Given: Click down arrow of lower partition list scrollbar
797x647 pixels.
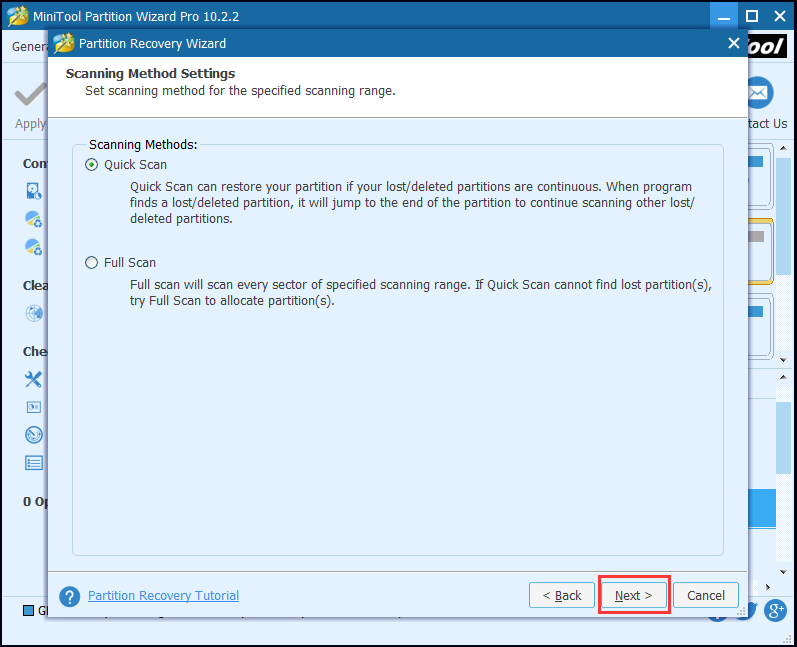Looking at the screenshot, I should click(783, 572).
